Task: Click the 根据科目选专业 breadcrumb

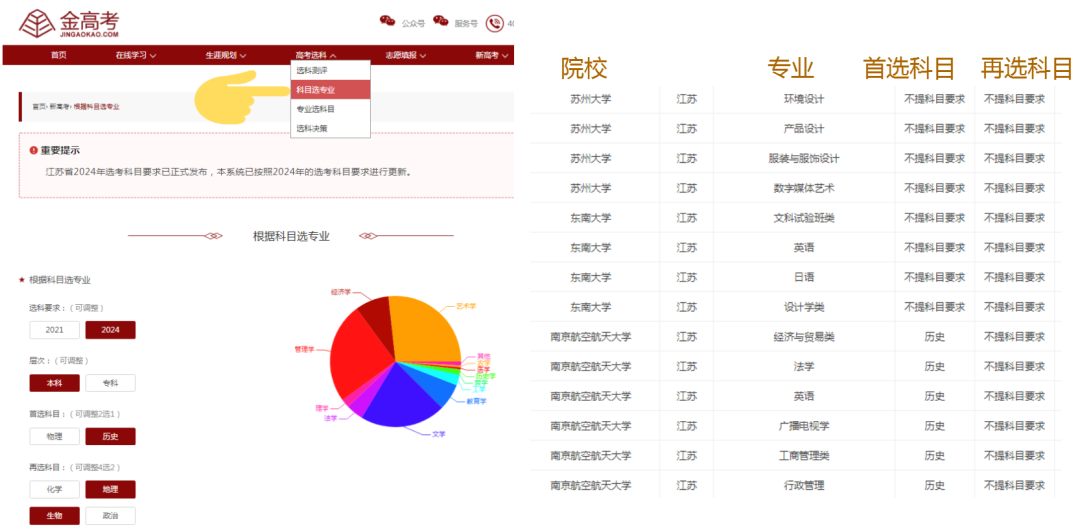Action: pyautogui.click(x=96, y=107)
